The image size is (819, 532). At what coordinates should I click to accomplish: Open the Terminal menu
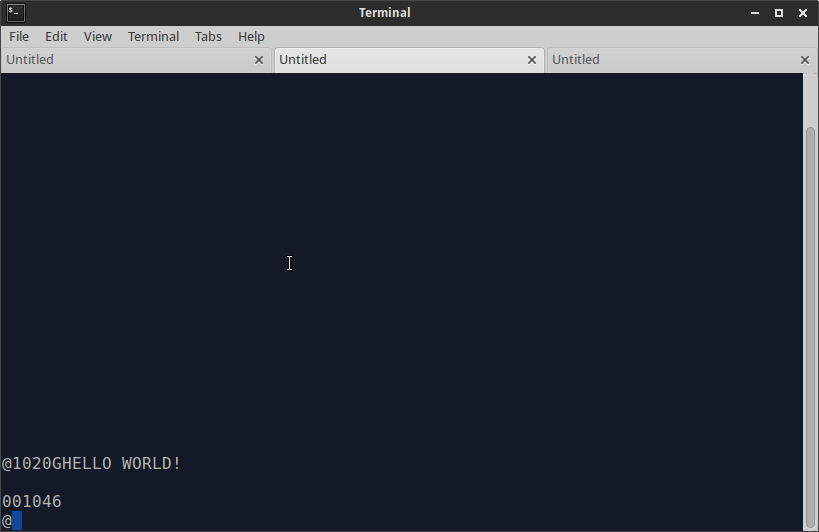coord(153,36)
